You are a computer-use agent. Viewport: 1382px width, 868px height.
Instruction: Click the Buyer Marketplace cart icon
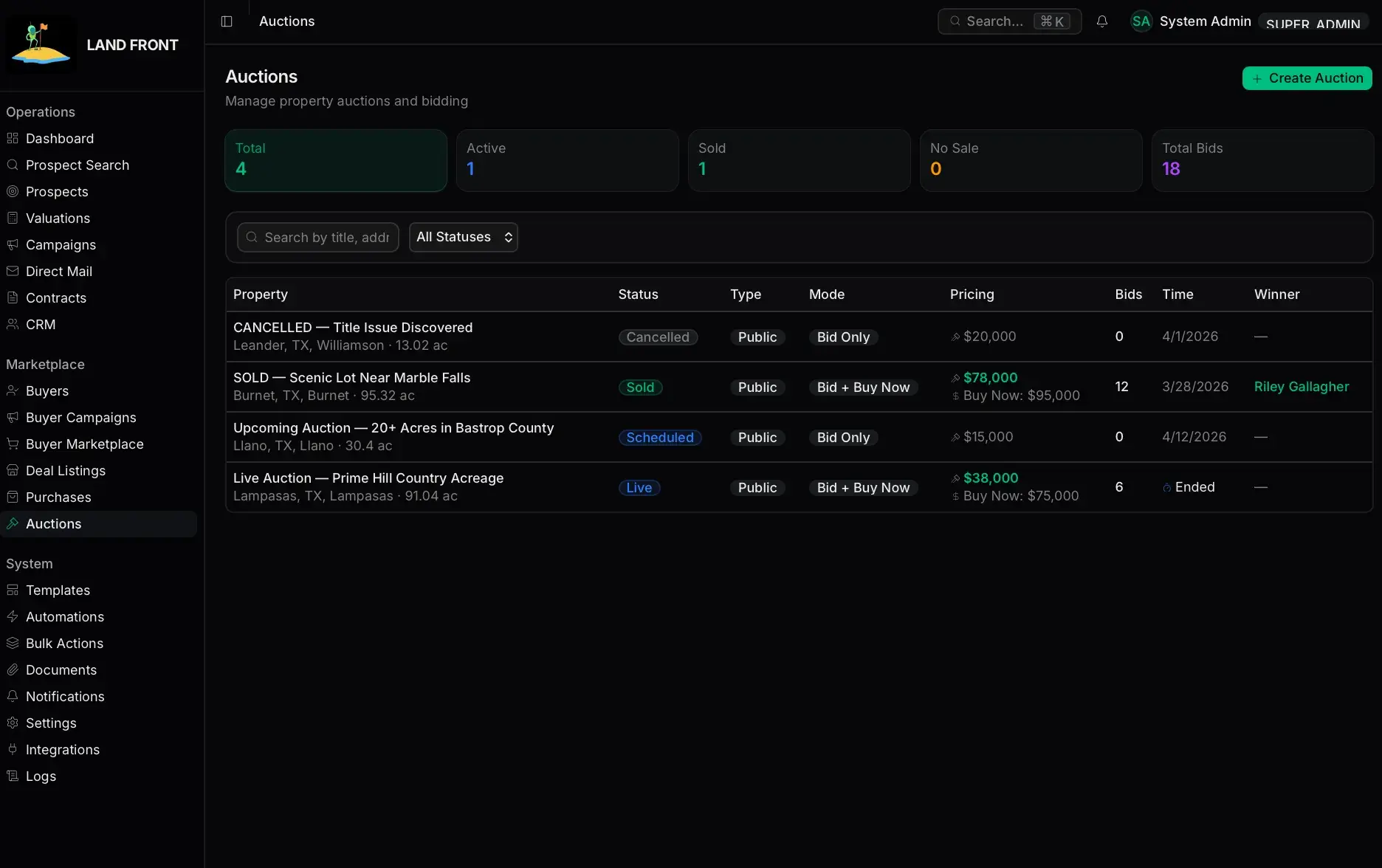point(13,444)
